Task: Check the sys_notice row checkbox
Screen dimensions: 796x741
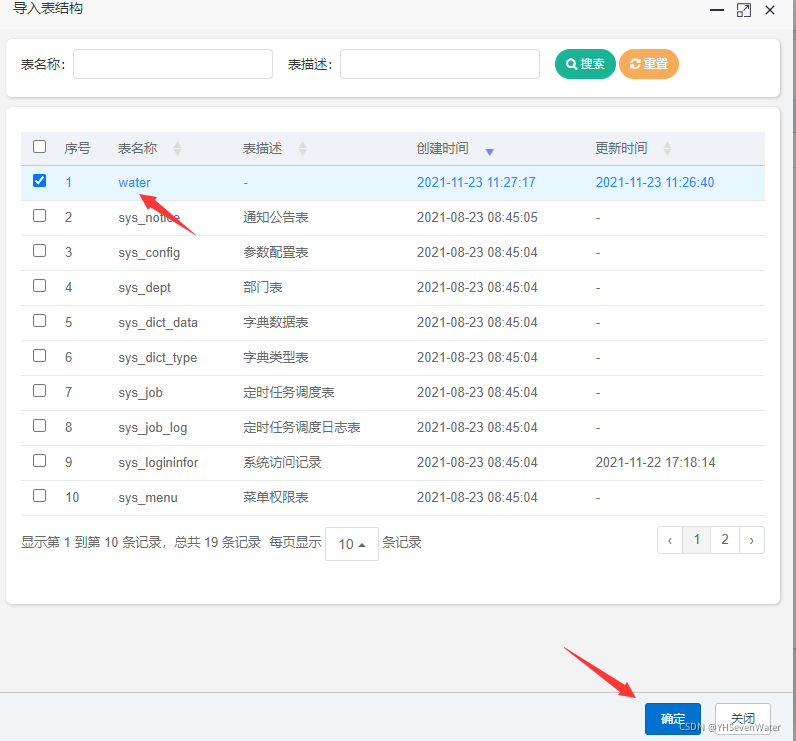Action: (40, 216)
